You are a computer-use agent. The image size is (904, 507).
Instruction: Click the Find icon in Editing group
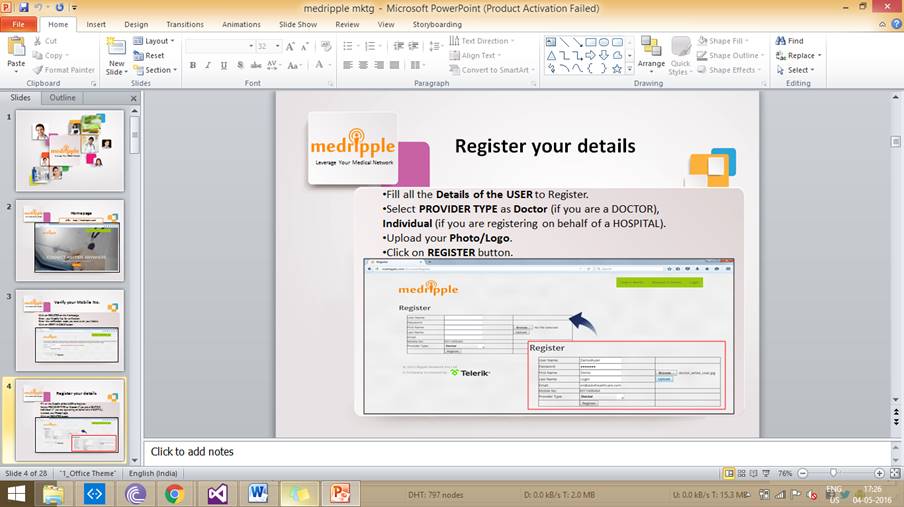pyautogui.click(x=789, y=41)
